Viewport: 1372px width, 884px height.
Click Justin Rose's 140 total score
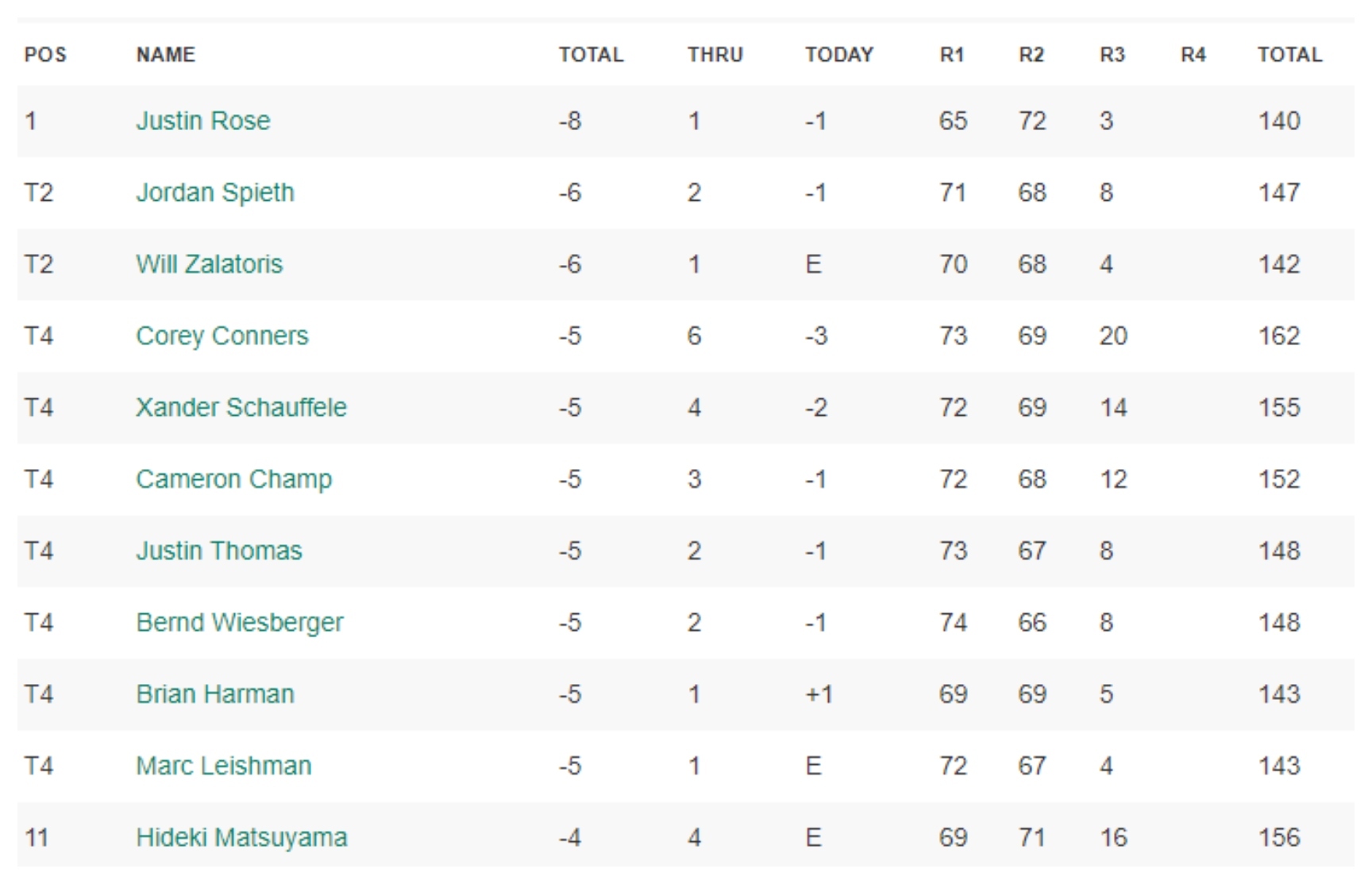[1278, 121]
